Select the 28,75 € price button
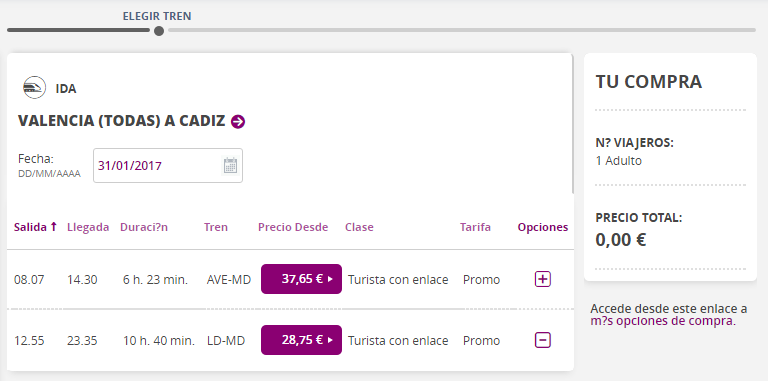The height and width of the screenshot is (381, 768). 301,340
